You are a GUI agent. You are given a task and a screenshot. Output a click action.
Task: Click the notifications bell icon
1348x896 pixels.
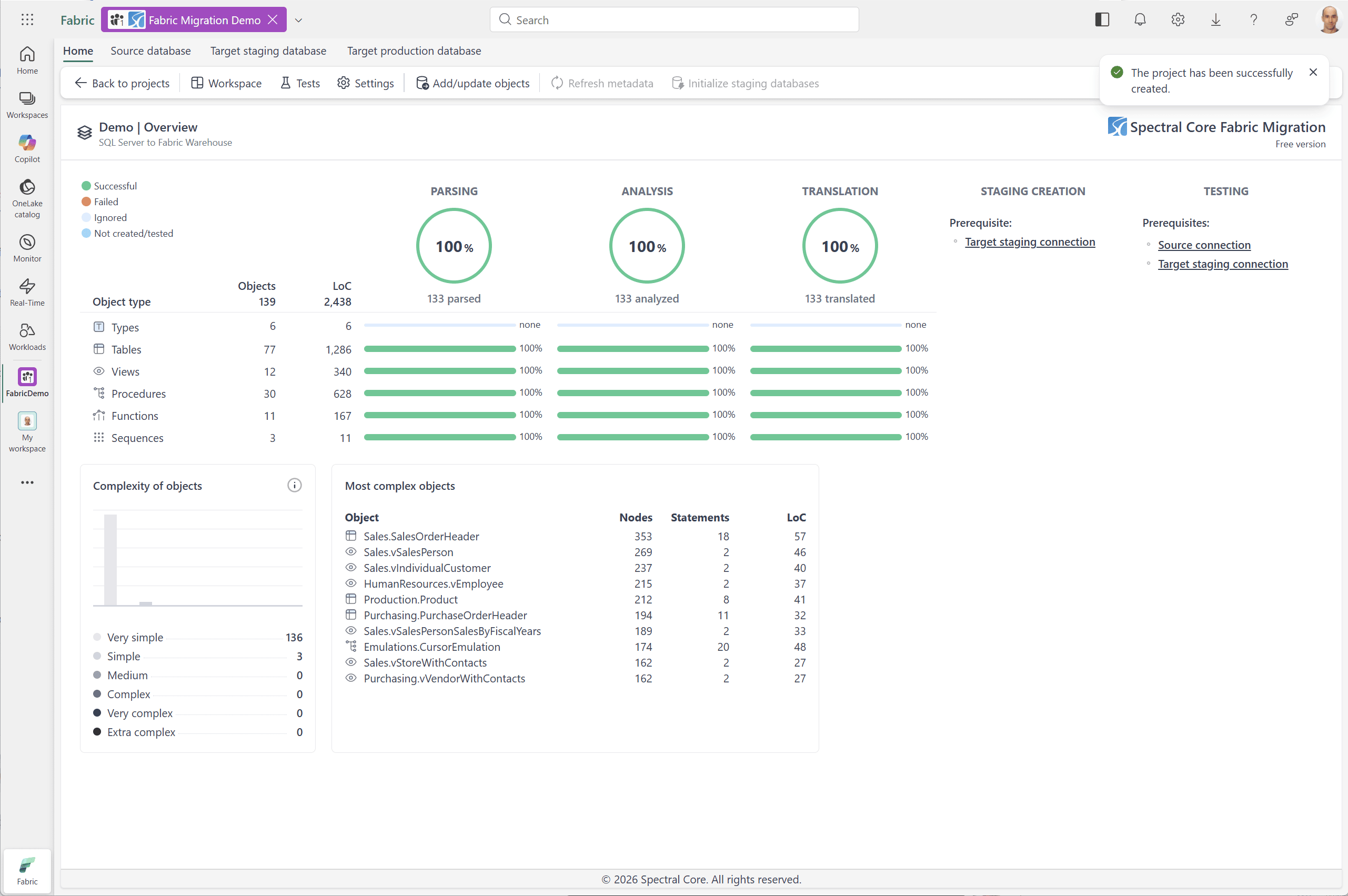tap(1140, 20)
